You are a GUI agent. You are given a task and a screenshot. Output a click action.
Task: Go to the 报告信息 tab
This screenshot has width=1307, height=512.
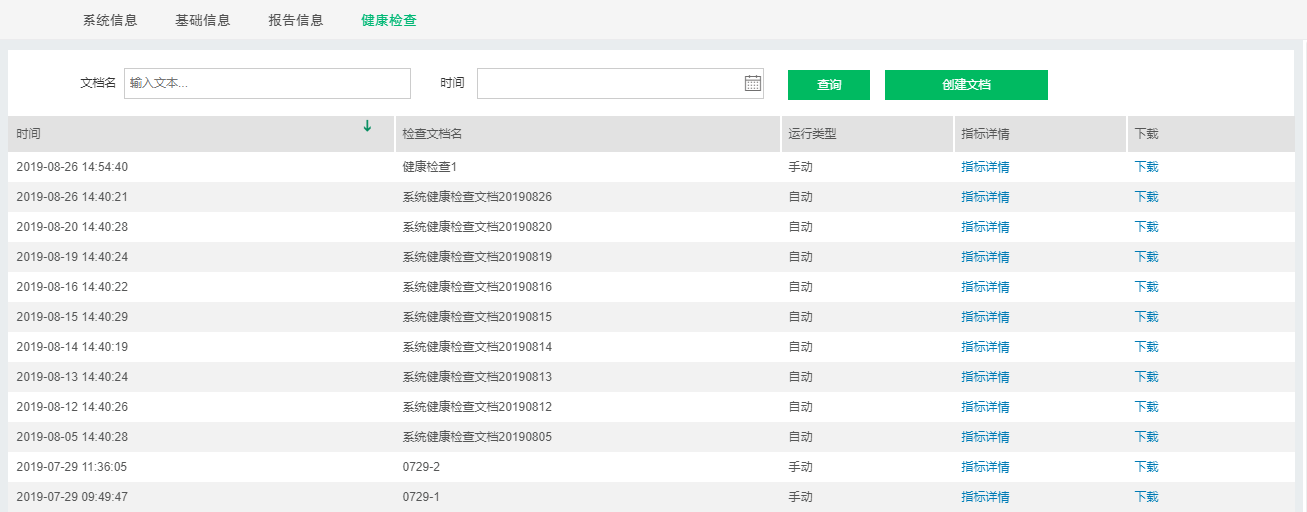point(296,20)
